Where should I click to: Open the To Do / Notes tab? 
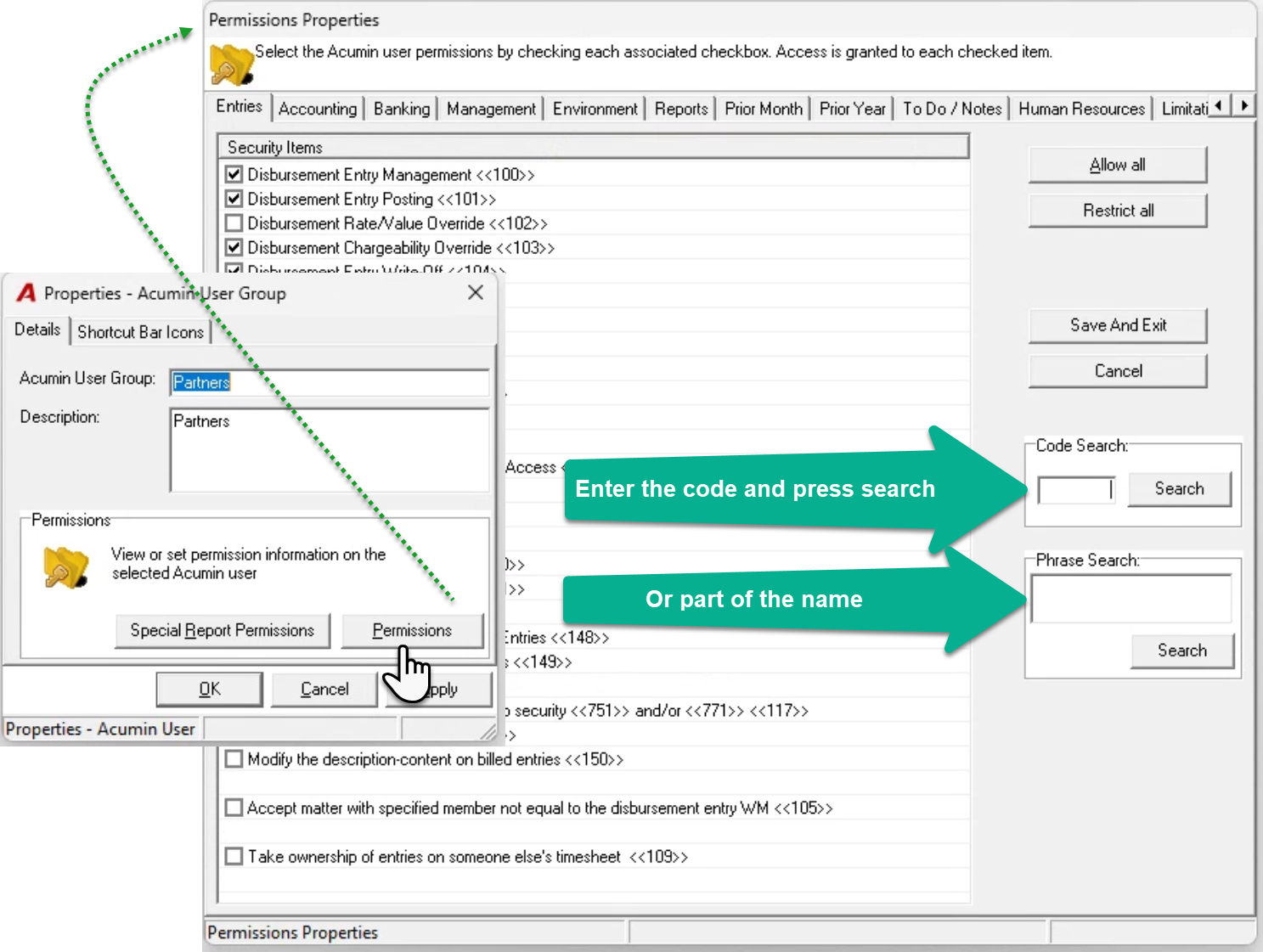pos(952,109)
